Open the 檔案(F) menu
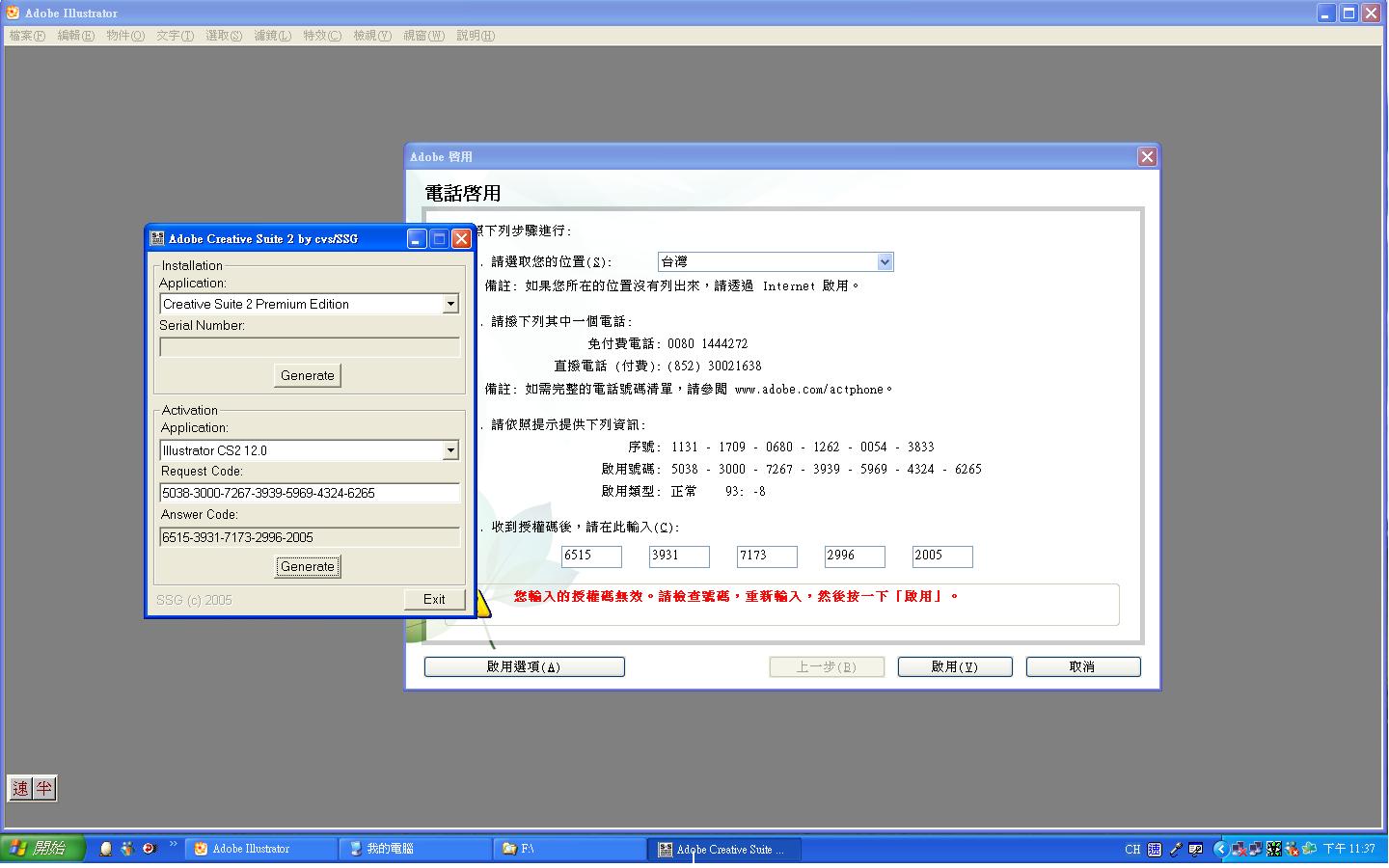 tap(27, 36)
